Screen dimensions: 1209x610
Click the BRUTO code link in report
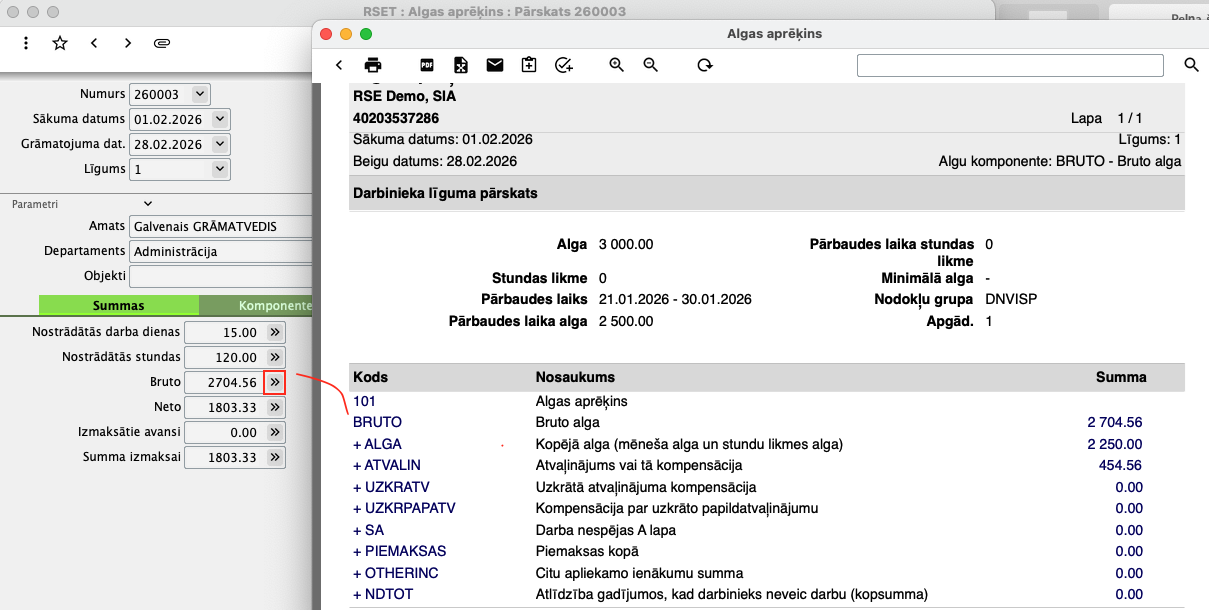coord(377,422)
